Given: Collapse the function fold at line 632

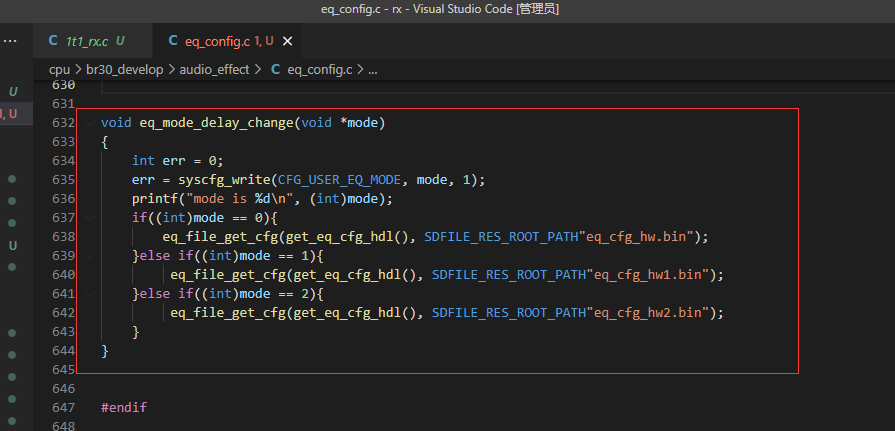Looking at the screenshot, I should (x=90, y=123).
